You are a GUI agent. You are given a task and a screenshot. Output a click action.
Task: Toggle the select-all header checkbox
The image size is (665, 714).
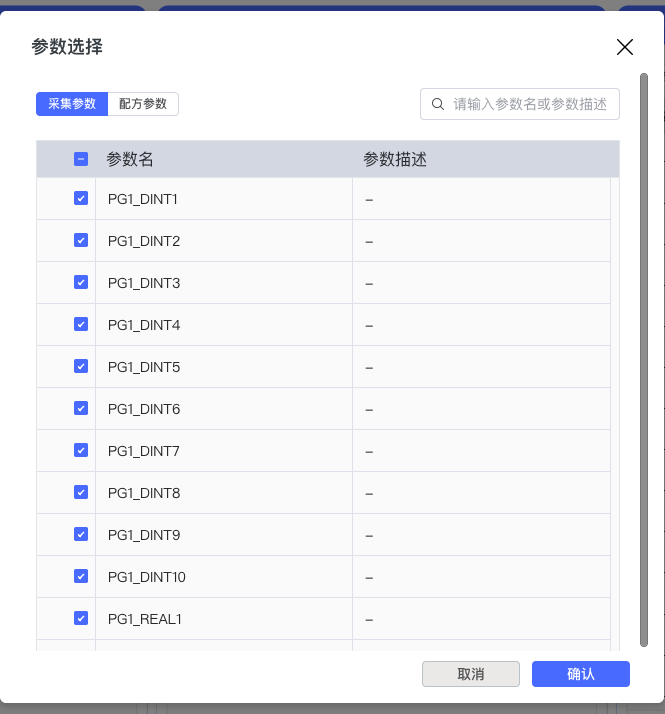click(81, 159)
